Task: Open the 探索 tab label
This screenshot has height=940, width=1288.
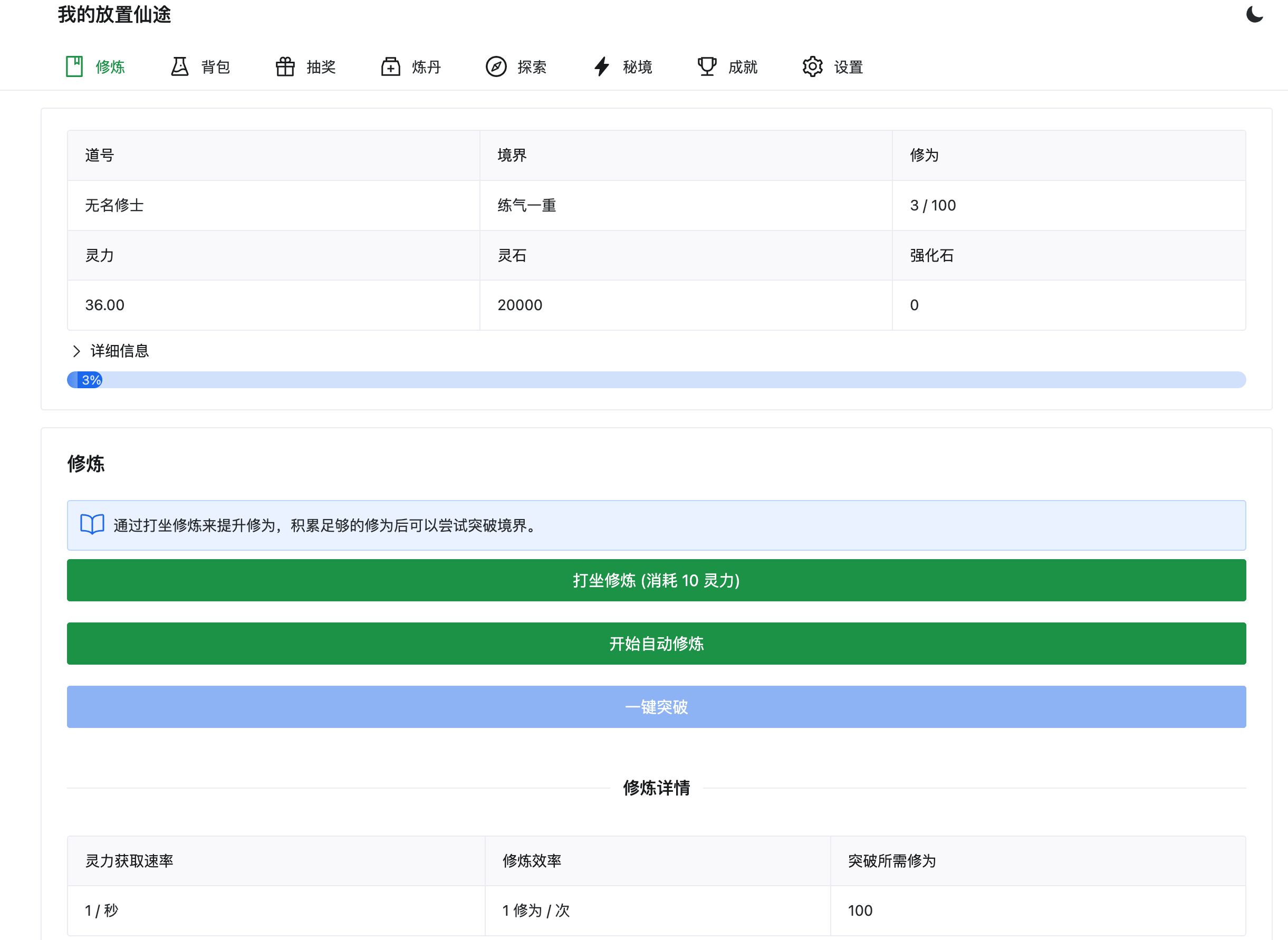Action: click(532, 67)
